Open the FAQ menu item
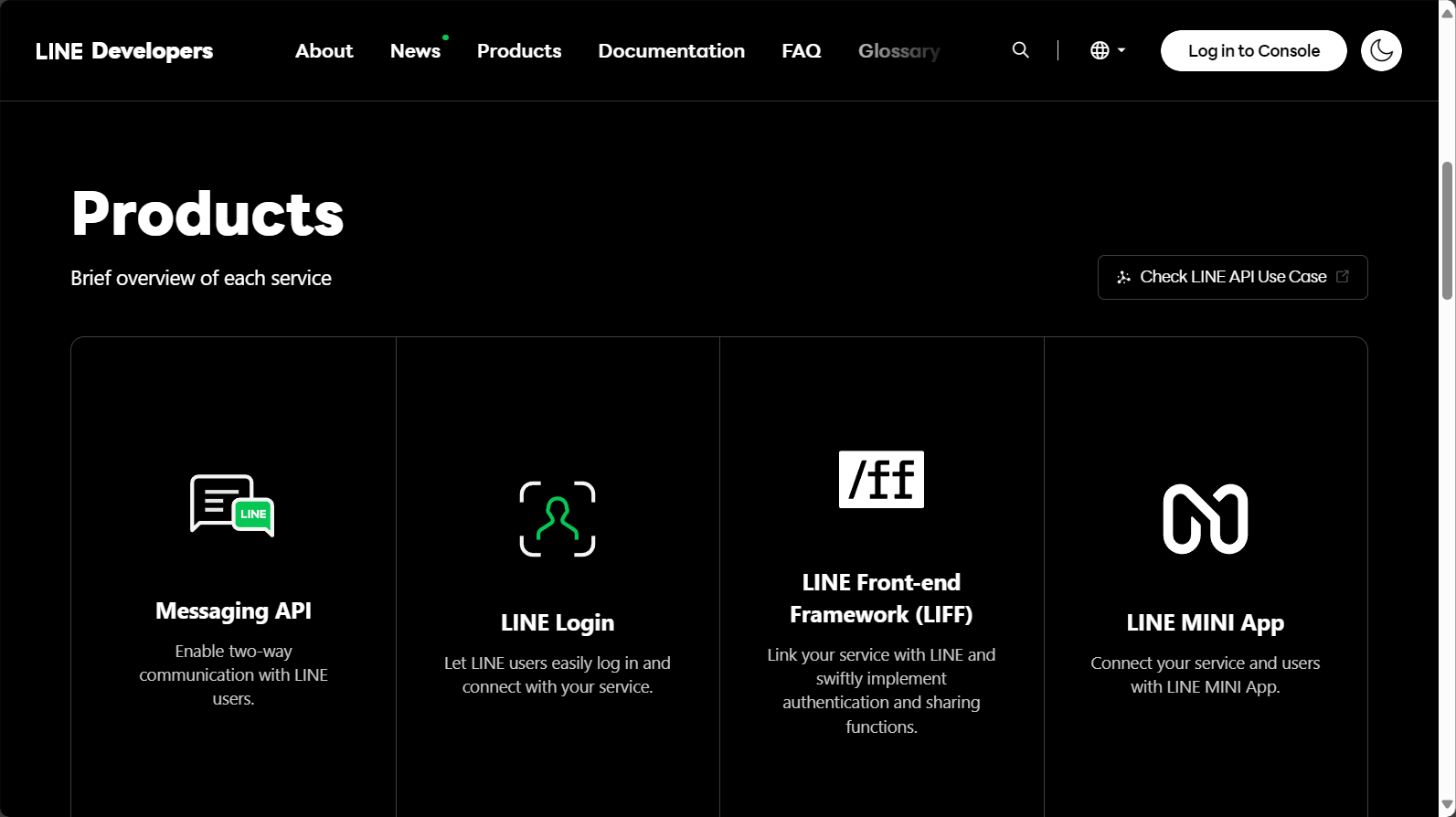 pyautogui.click(x=802, y=51)
